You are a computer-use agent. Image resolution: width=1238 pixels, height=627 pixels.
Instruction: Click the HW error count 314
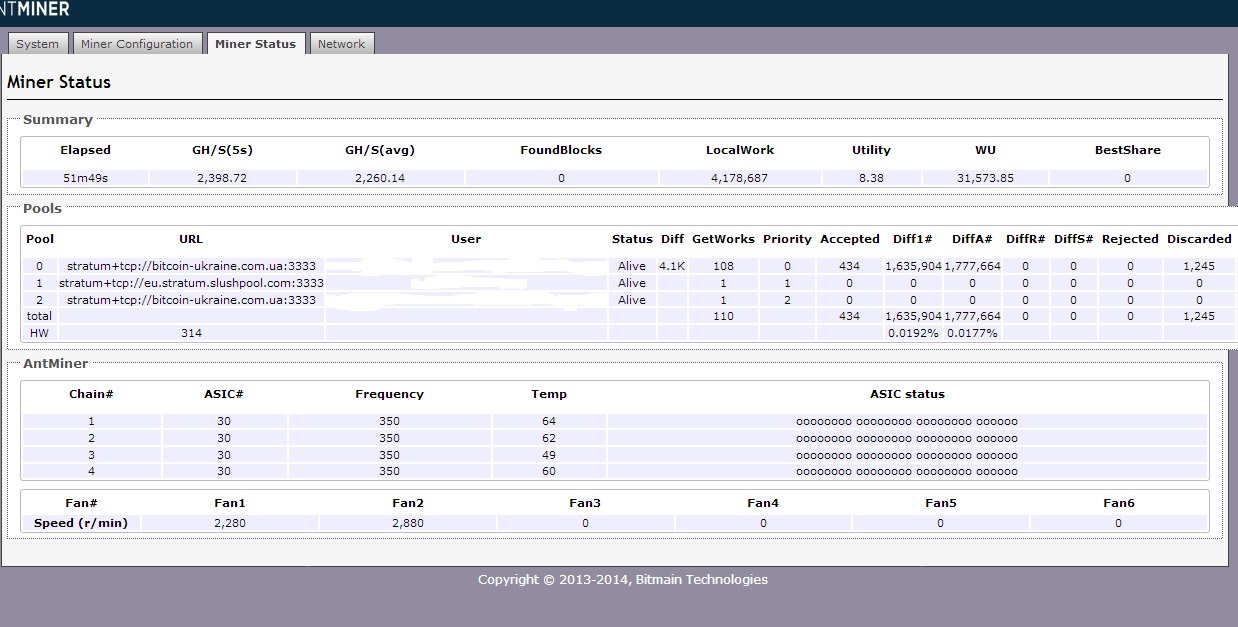tap(191, 332)
